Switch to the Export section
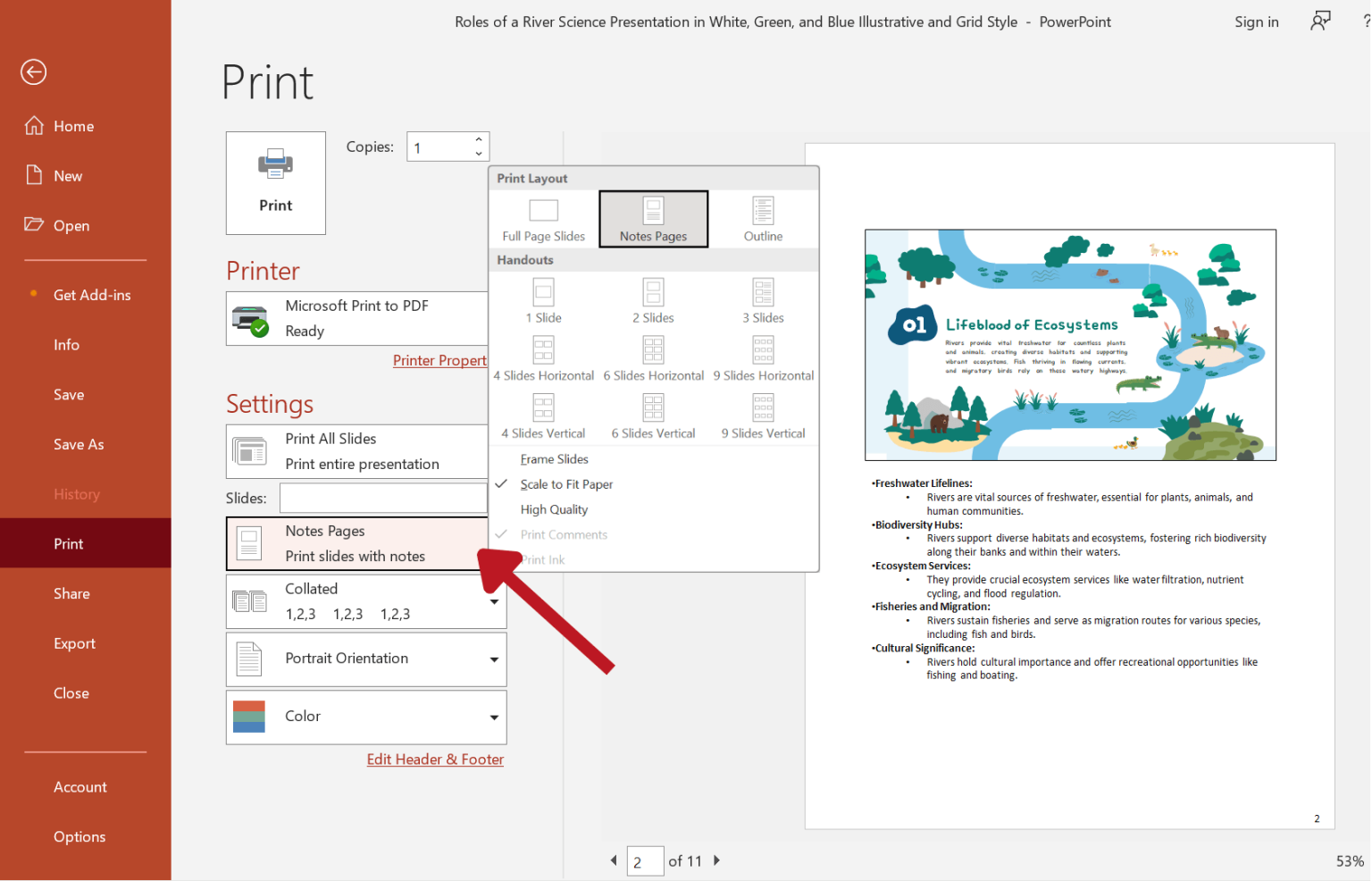Viewport: 1372px width, 881px height. tap(74, 642)
